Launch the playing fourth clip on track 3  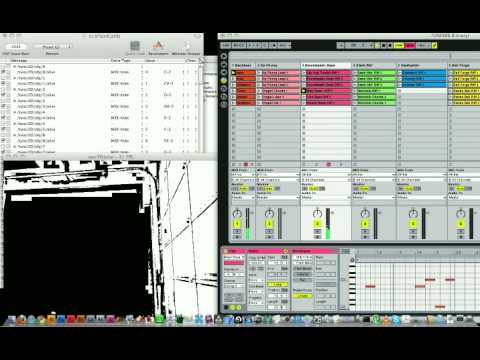coord(304,91)
